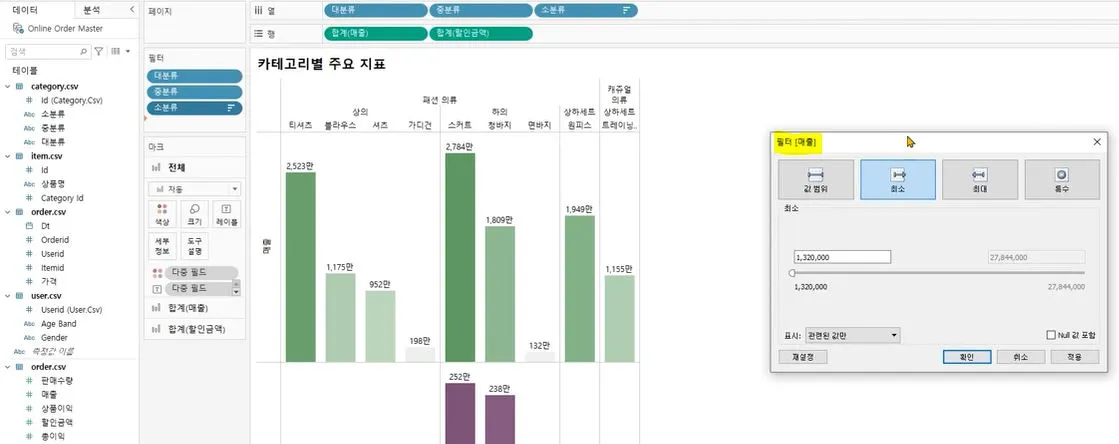Collapse the category.csv table
The height and width of the screenshot is (444, 1119).
coord(7,86)
